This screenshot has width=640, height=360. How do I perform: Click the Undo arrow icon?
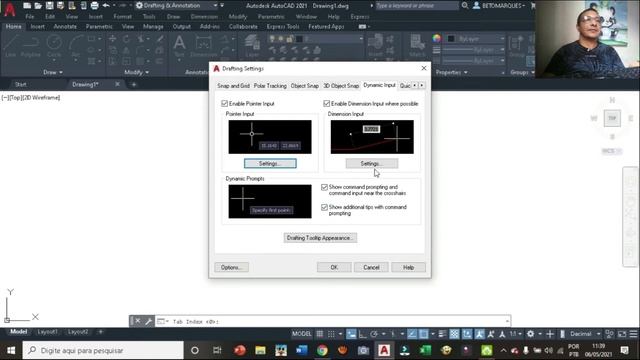106,6
